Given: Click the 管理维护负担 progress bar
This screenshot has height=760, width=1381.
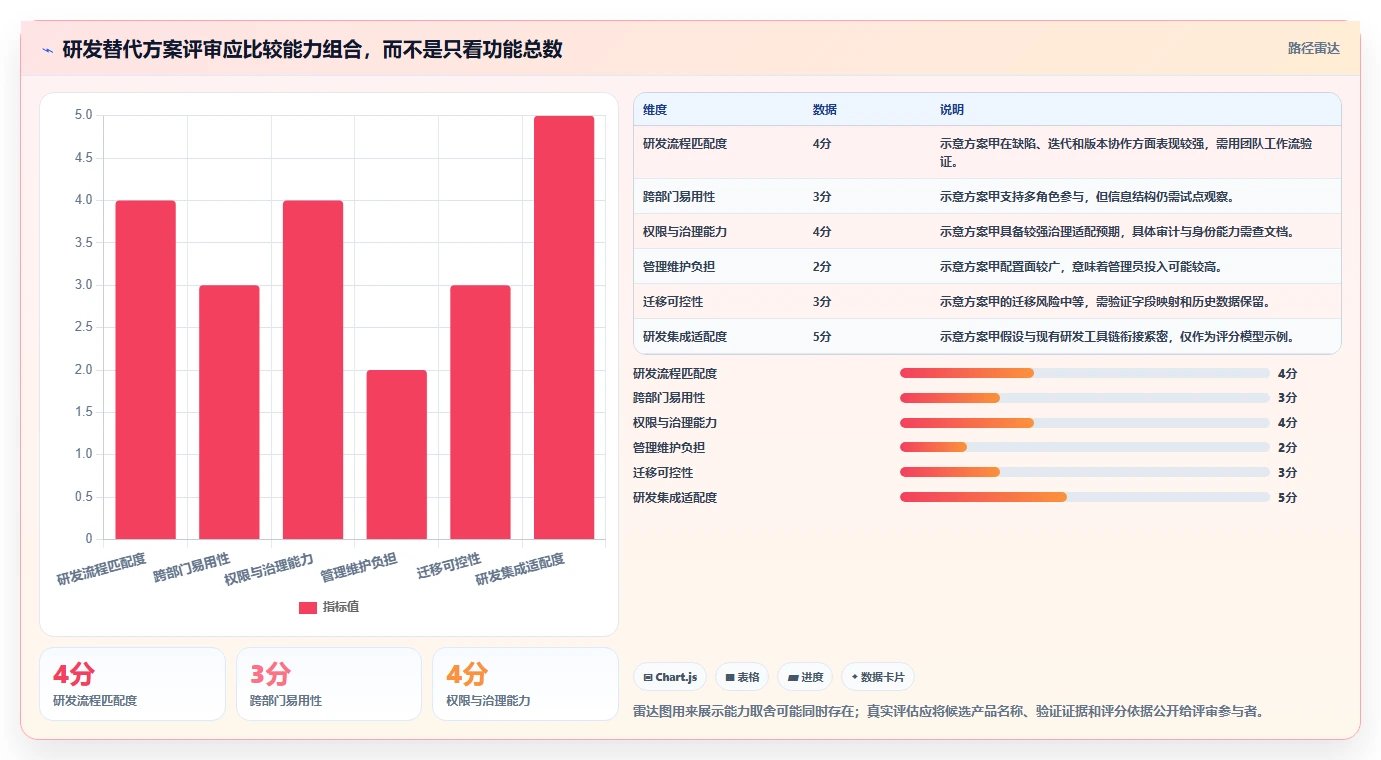Looking at the screenshot, I should pos(1085,448).
